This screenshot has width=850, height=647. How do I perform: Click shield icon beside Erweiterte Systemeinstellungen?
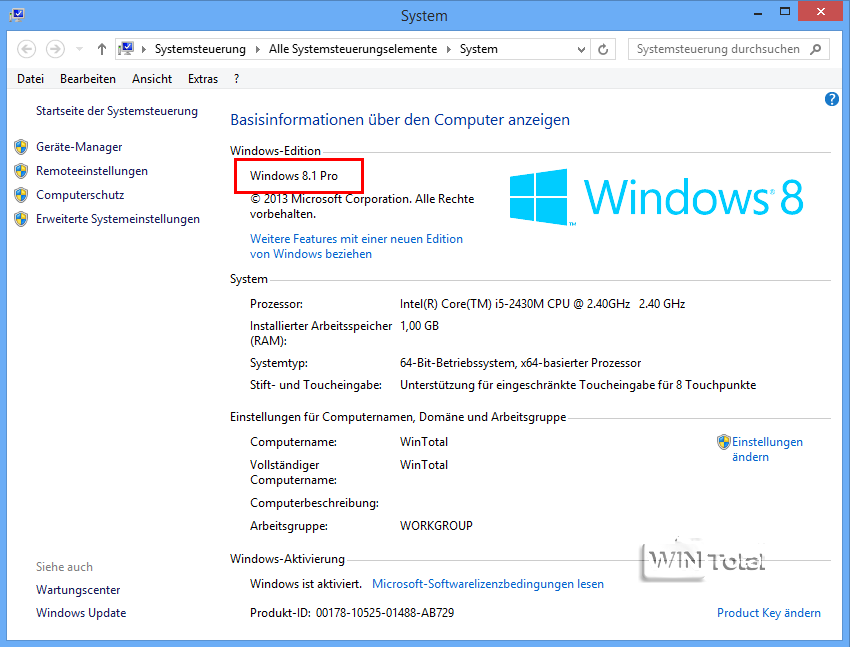(x=21, y=219)
